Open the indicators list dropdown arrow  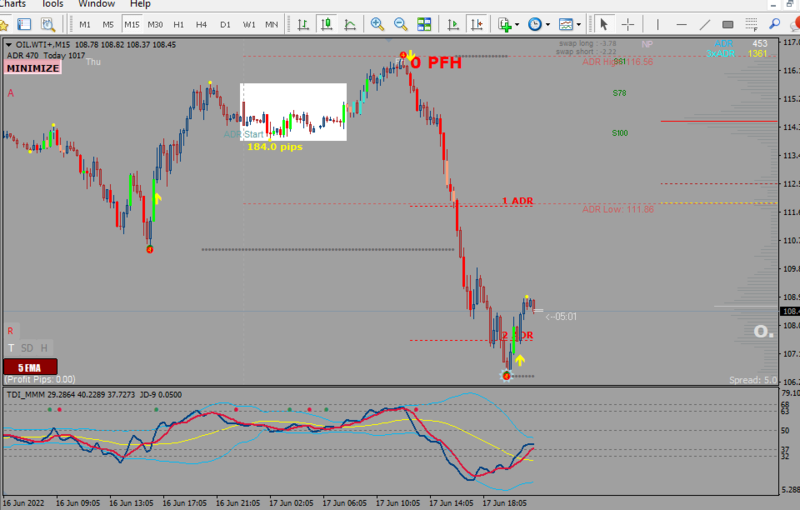[x=517, y=24]
